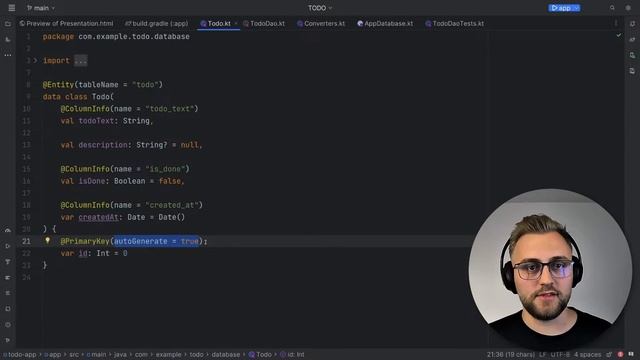Open the Logcat icon in left sidebar

8,278
